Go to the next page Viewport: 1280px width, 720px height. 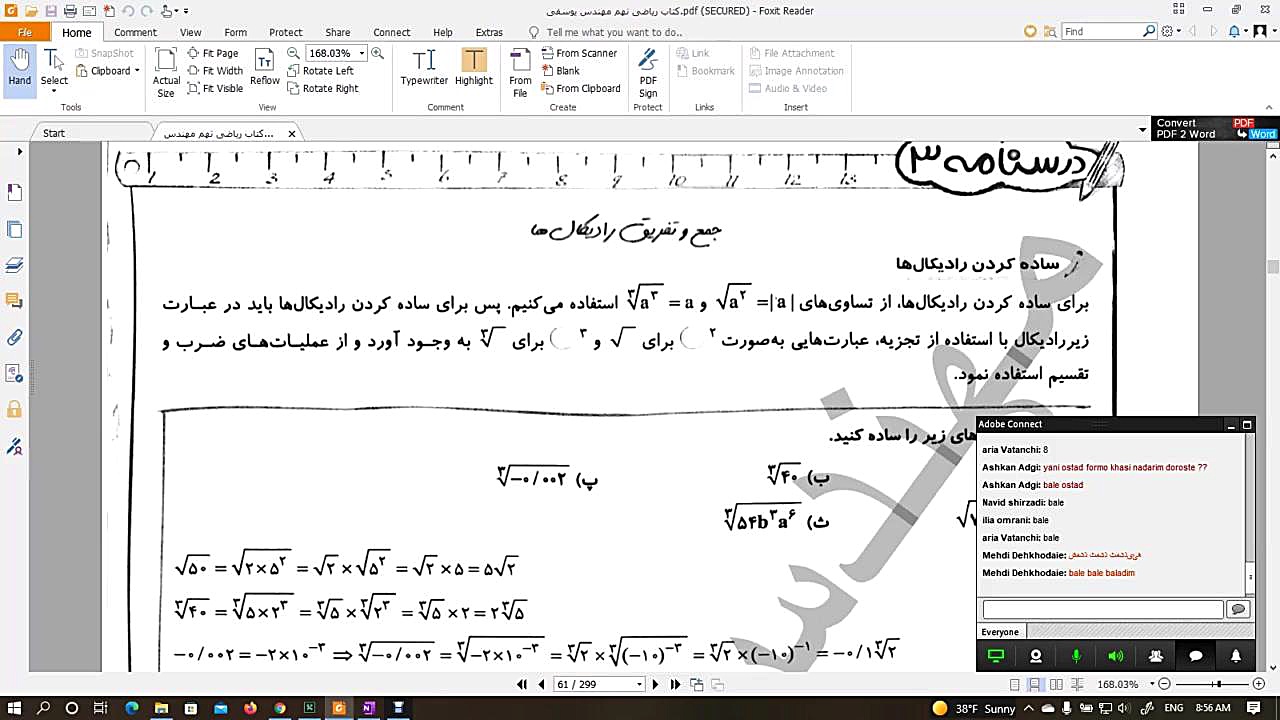[655, 685]
